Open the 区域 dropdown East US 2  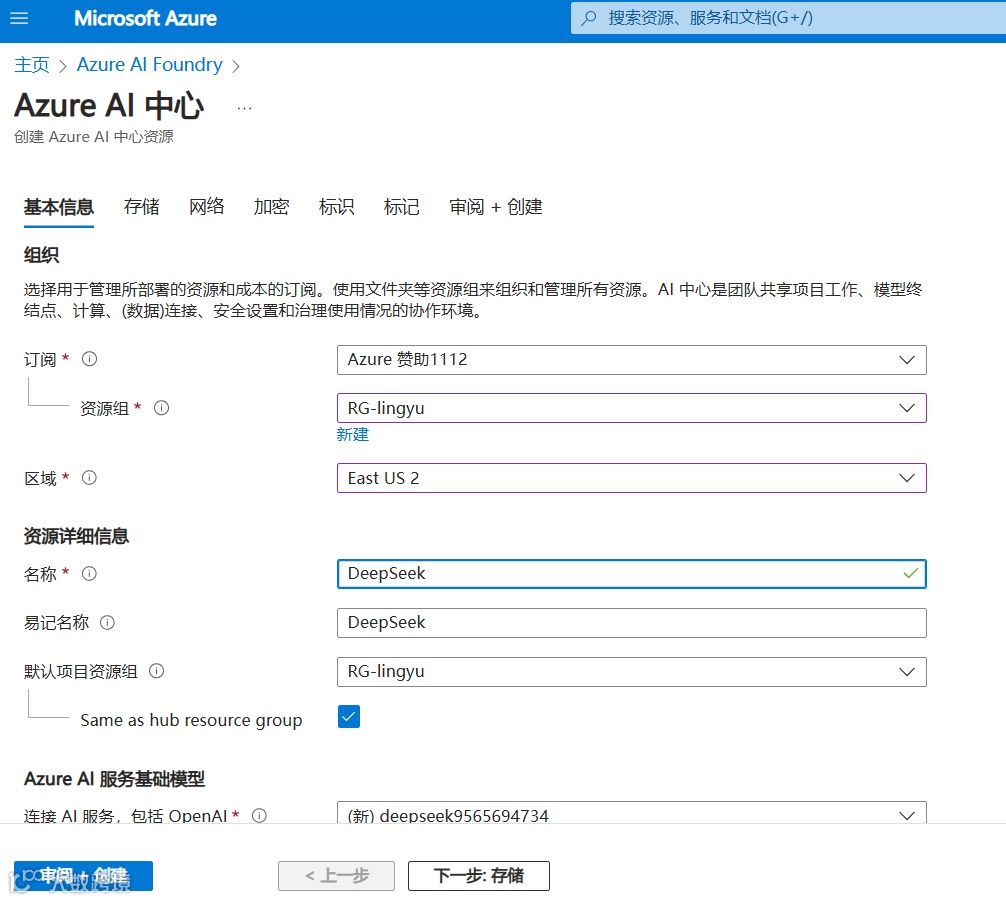point(631,478)
